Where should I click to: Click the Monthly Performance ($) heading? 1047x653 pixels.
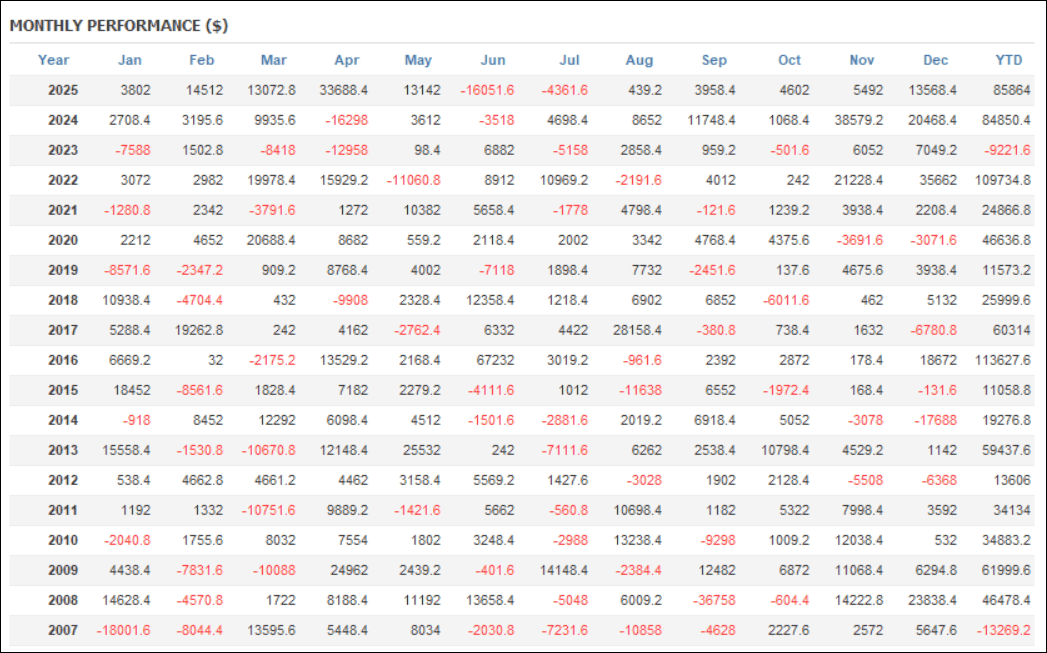(x=119, y=26)
